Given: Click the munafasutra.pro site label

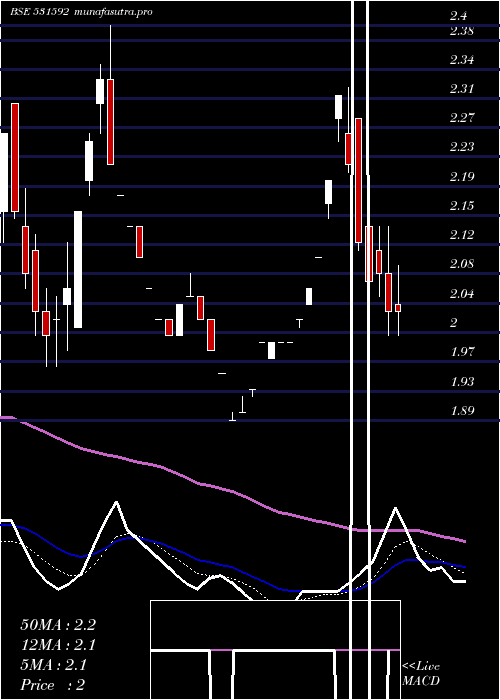Looking at the screenshot, I should [113, 12].
